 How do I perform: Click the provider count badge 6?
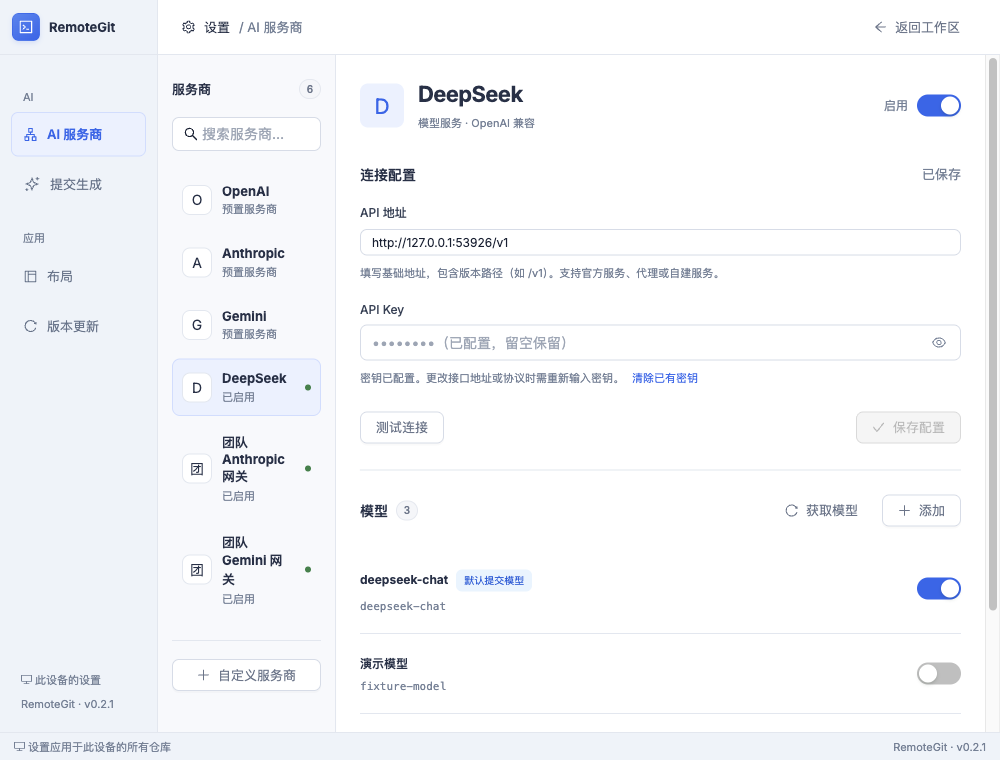click(310, 89)
